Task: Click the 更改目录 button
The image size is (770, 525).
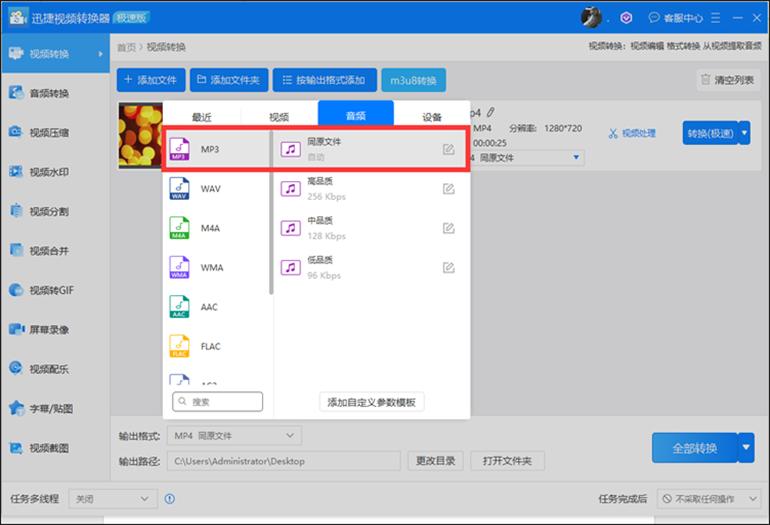Action: click(x=435, y=461)
